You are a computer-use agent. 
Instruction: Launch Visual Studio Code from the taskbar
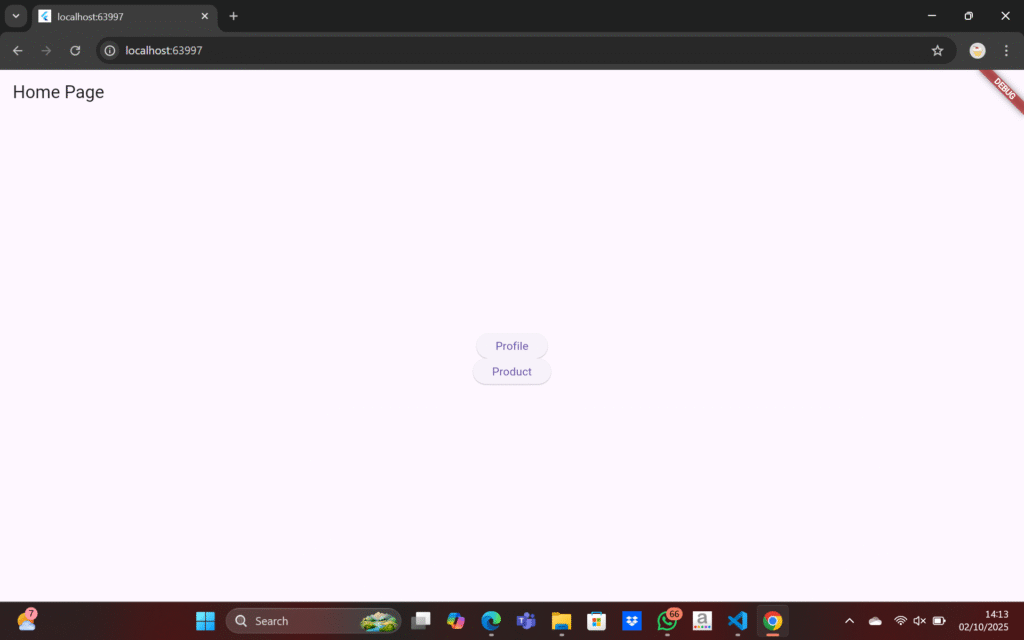737,621
